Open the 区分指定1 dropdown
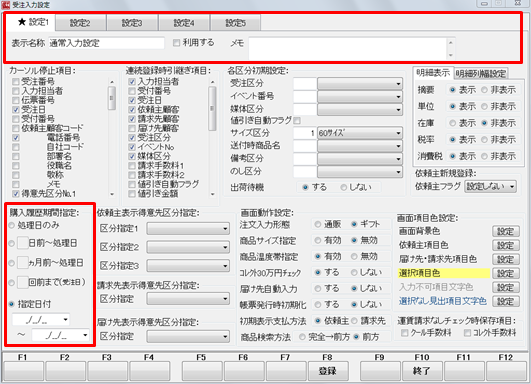 point(188,229)
